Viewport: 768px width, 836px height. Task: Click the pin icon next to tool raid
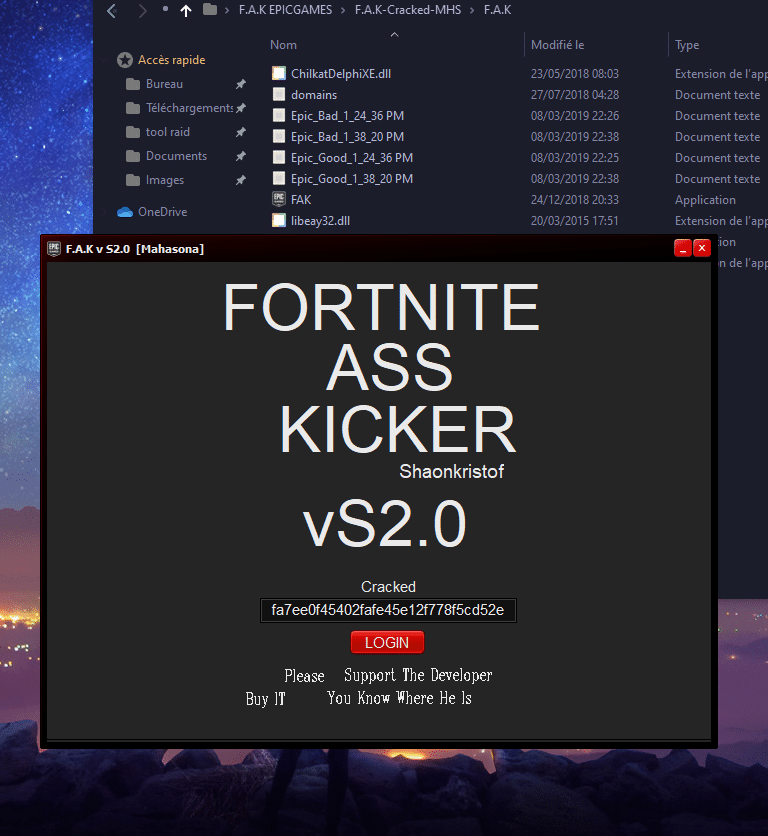241,132
